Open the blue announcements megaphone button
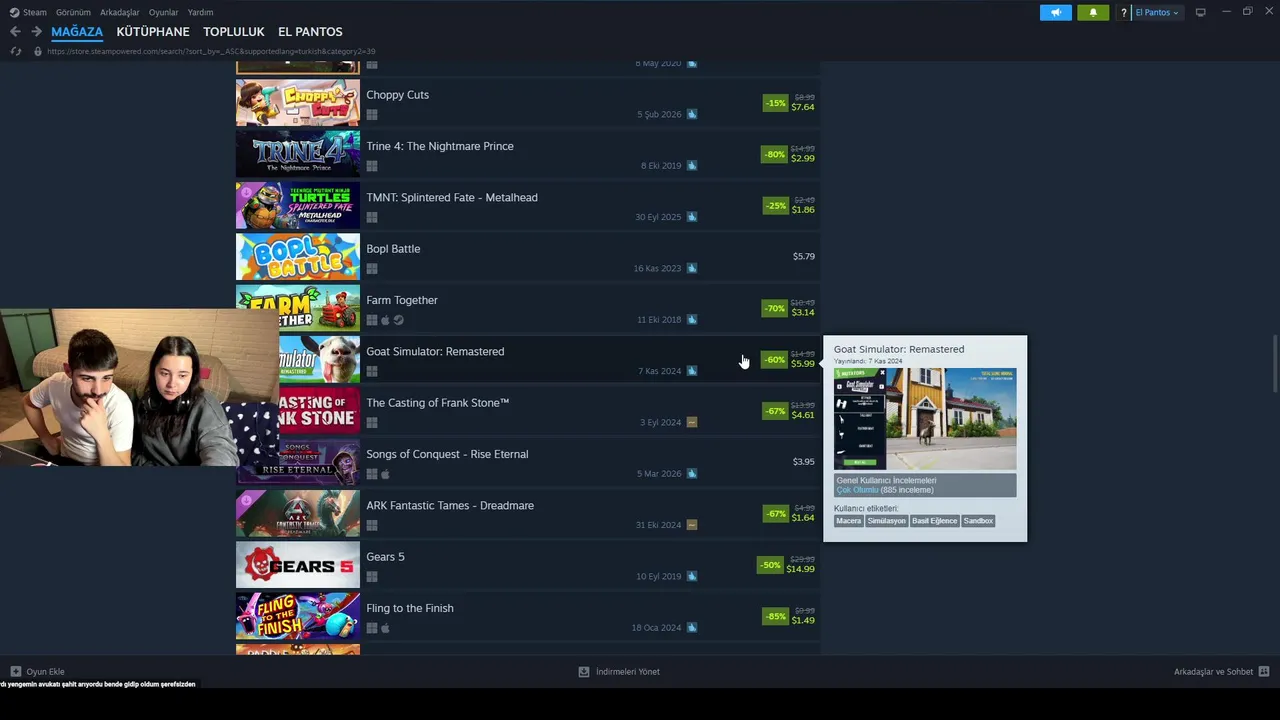This screenshot has width=1280, height=720. click(1055, 13)
